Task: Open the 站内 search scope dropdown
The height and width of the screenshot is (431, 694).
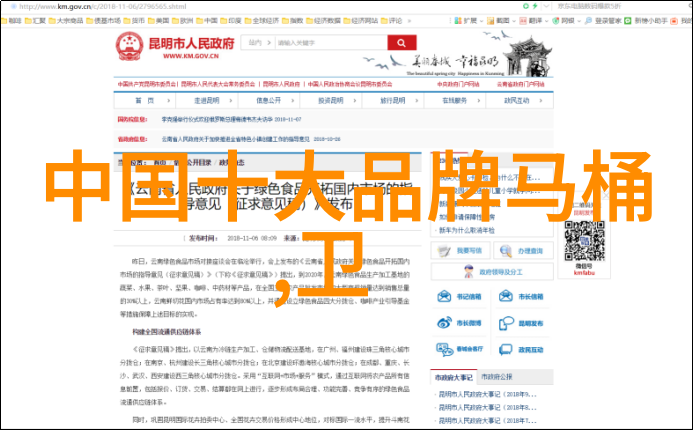Action: point(258,43)
